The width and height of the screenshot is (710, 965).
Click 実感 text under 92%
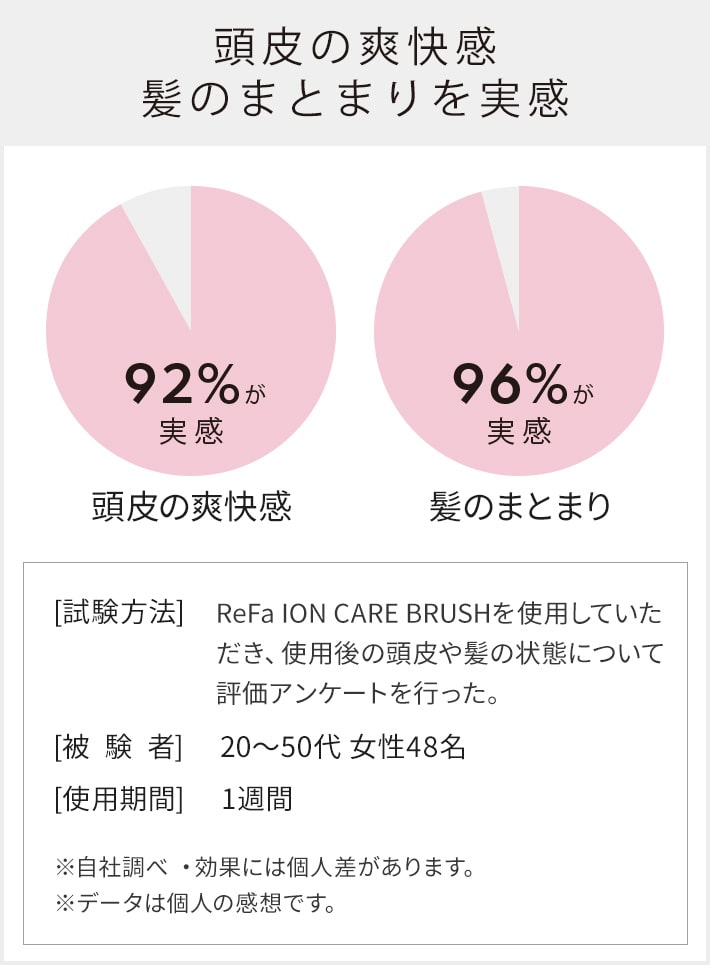coord(191,431)
